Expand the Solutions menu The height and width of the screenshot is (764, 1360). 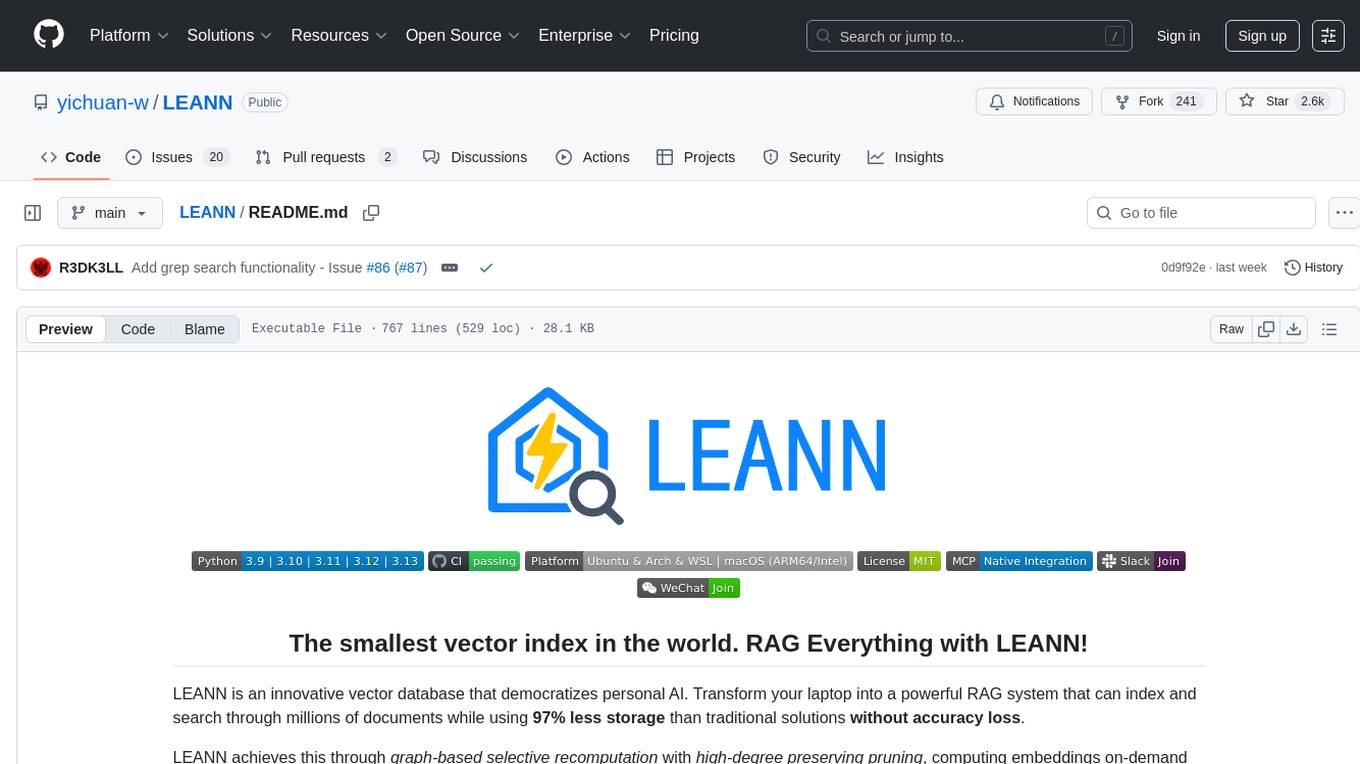click(x=230, y=35)
